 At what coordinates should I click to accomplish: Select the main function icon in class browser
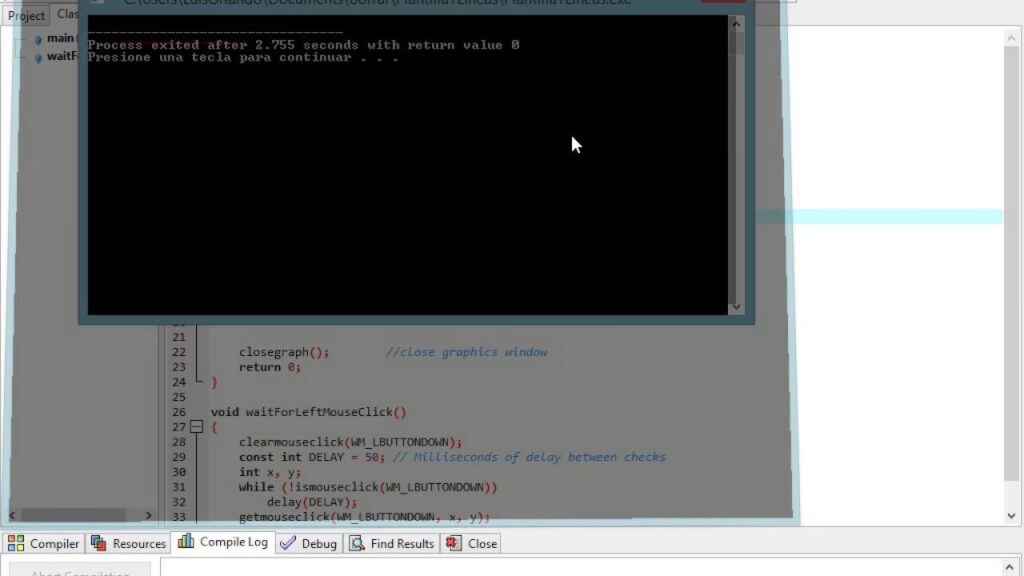[39, 39]
